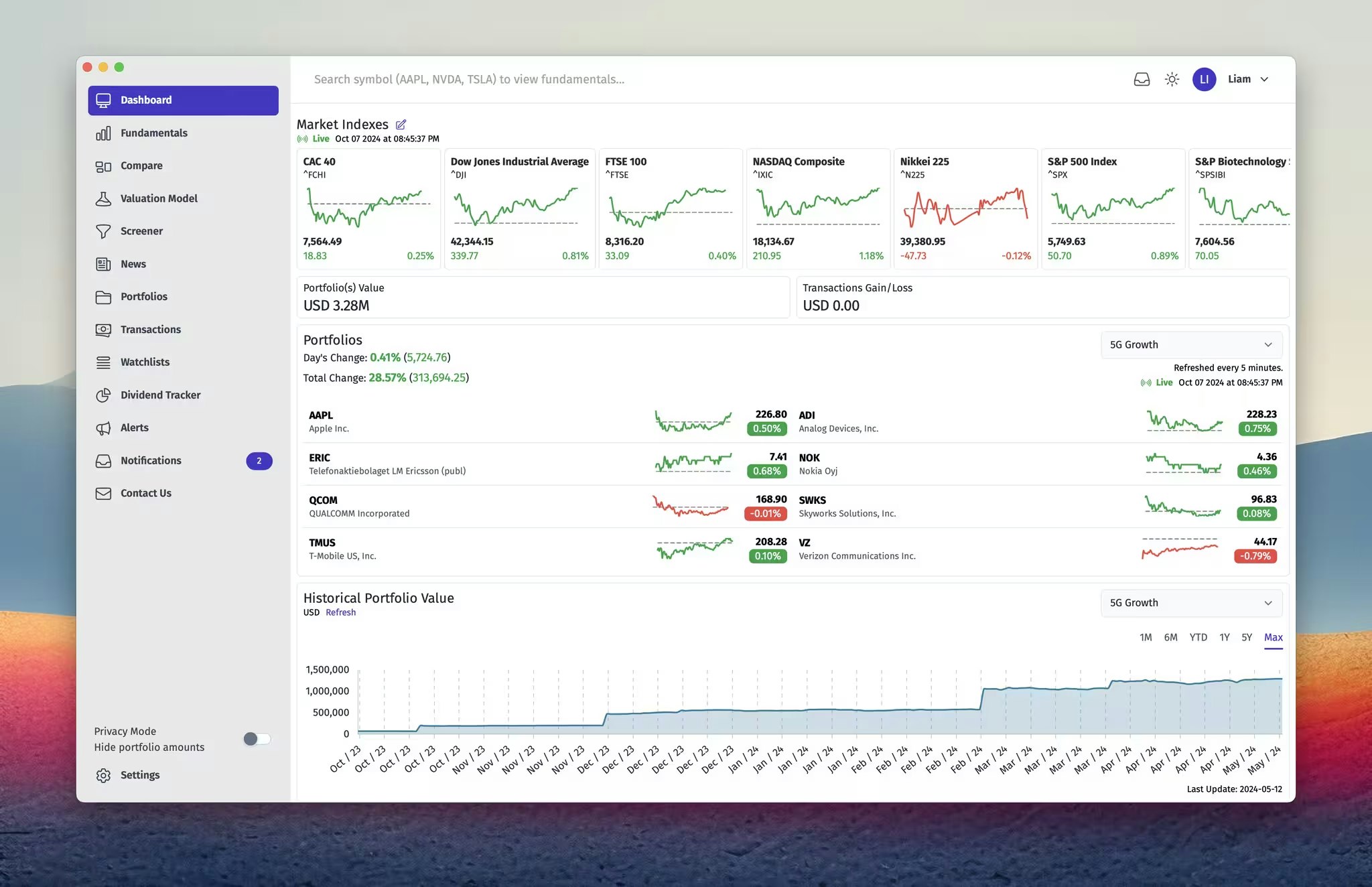
Task: Click the News newspaper icon
Action: [103, 264]
